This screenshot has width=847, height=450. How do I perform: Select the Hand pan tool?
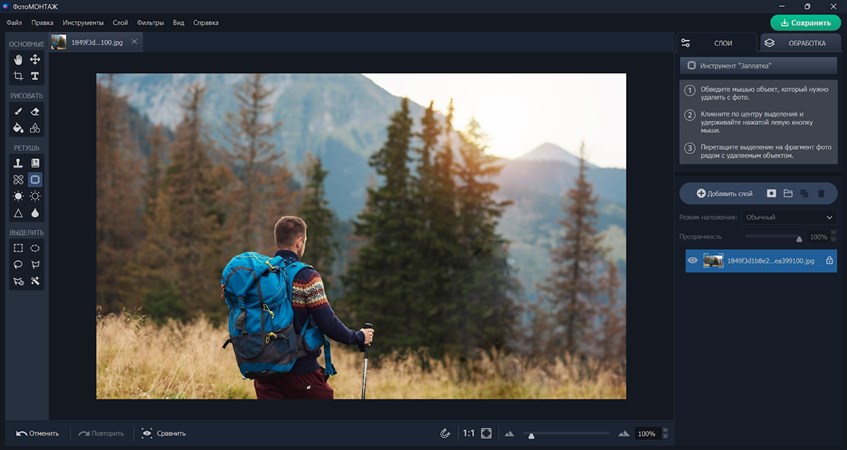[18, 60]
